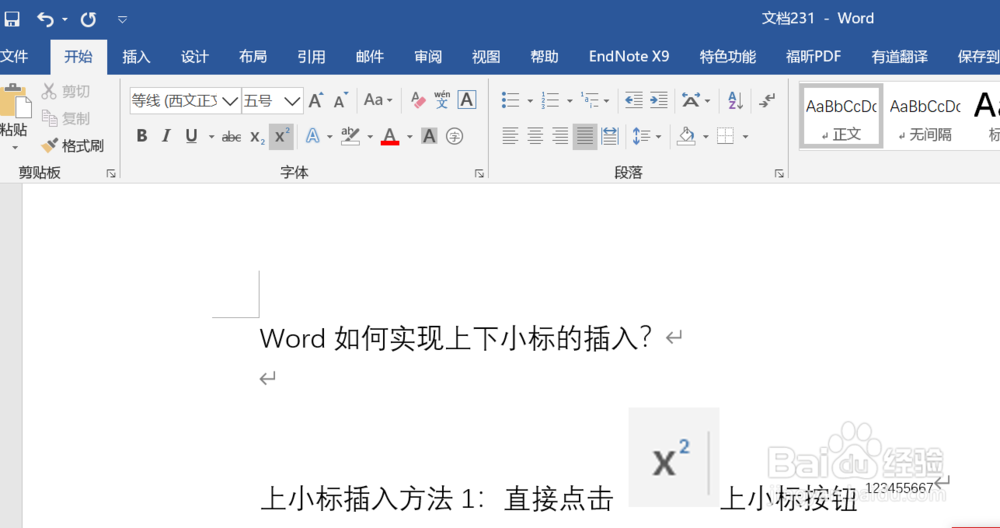Toggle underline formatting
1000x528 pixels.
(x=191, y=136)
